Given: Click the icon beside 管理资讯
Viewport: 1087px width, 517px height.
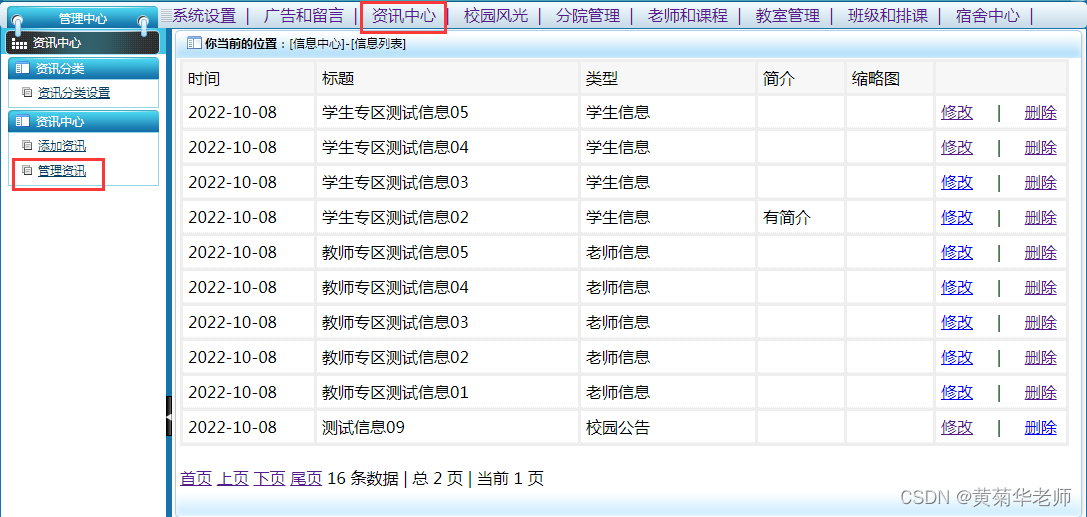Looking at the screenshot, I should click(27, 170).
